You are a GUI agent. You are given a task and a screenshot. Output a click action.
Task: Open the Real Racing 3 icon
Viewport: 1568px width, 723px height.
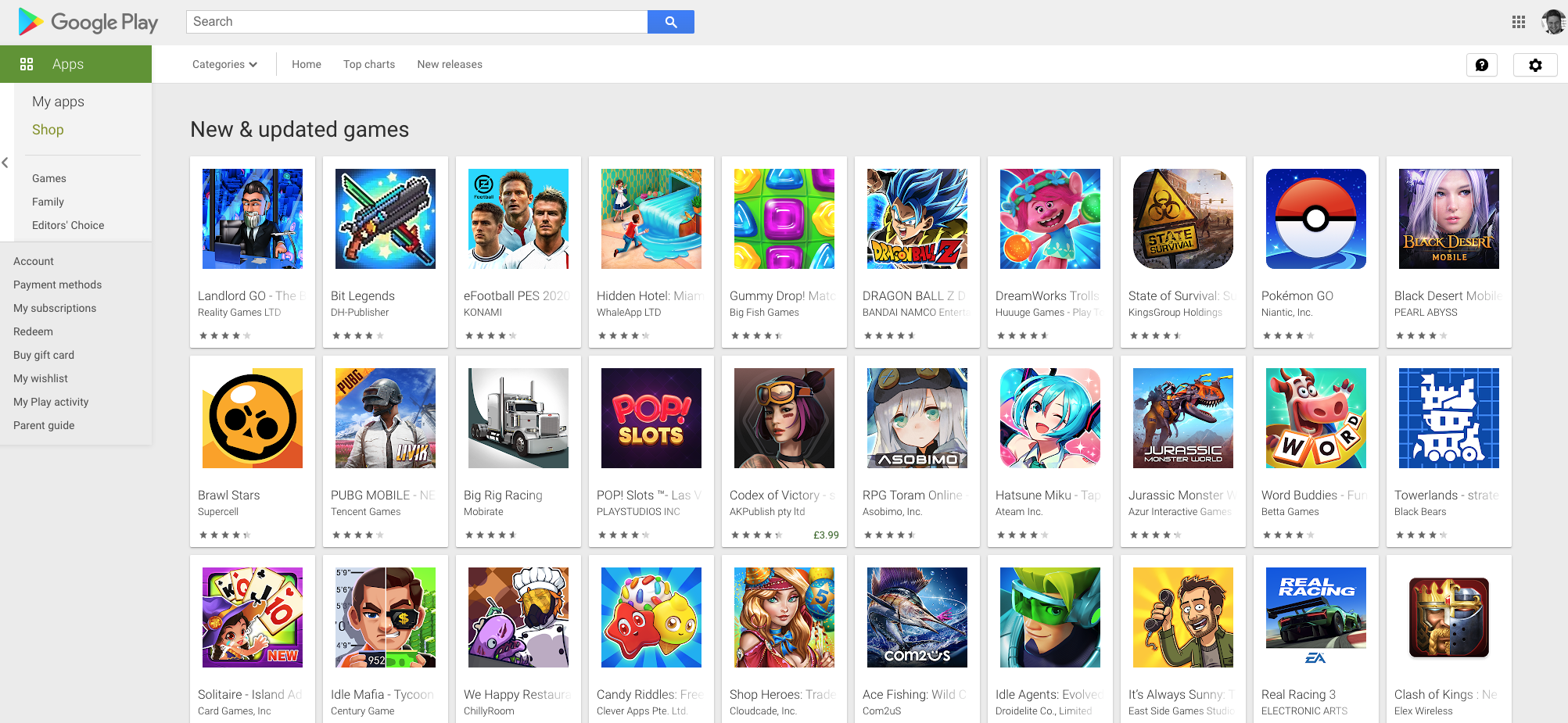1316,617
